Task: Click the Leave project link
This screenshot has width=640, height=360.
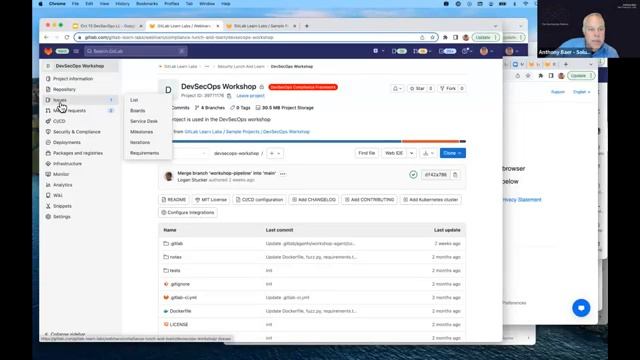Action: (x=250, y=96)
